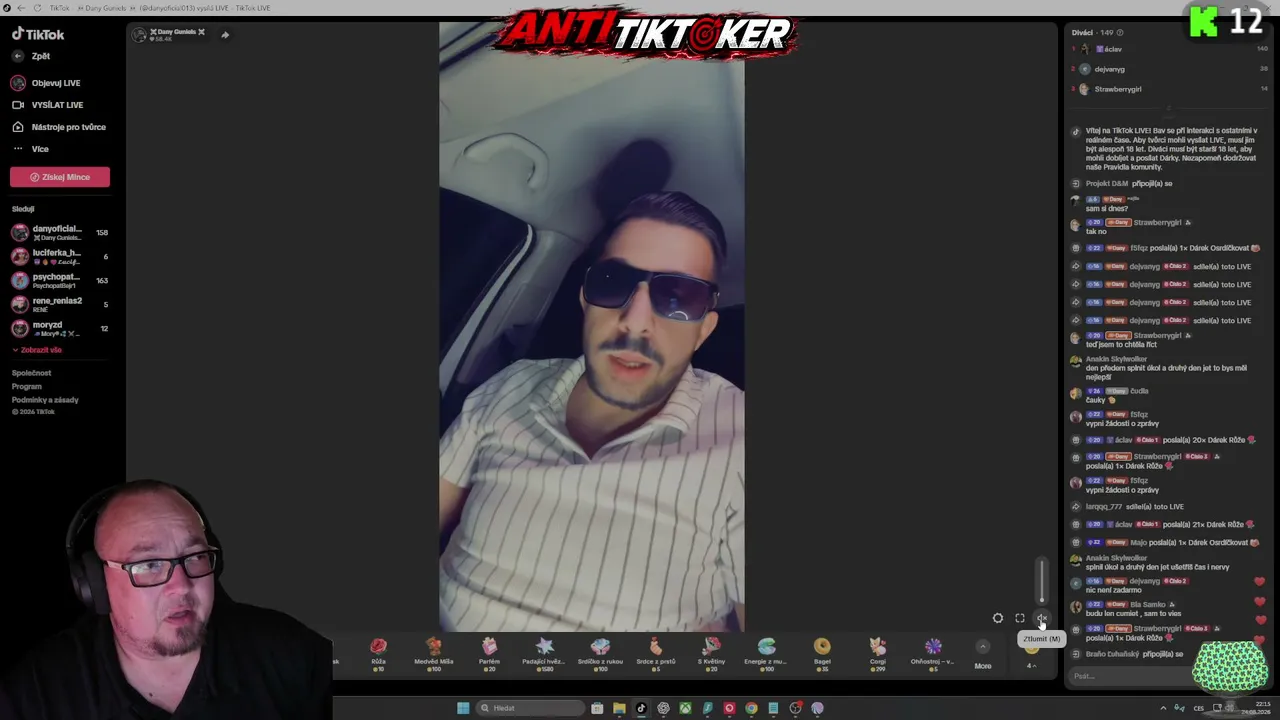Open viewers info icon next to Diváci
This screenshot has width=1280, height=720.
[x=1120, y=33]
